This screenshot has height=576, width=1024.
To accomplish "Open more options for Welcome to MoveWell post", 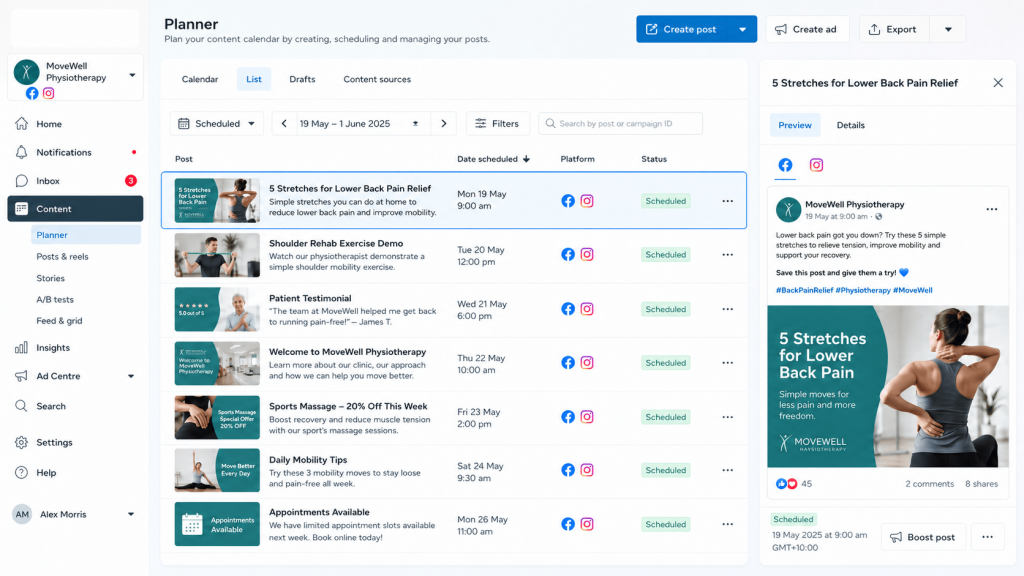I will pyautogui.click(x=728, y=362).
